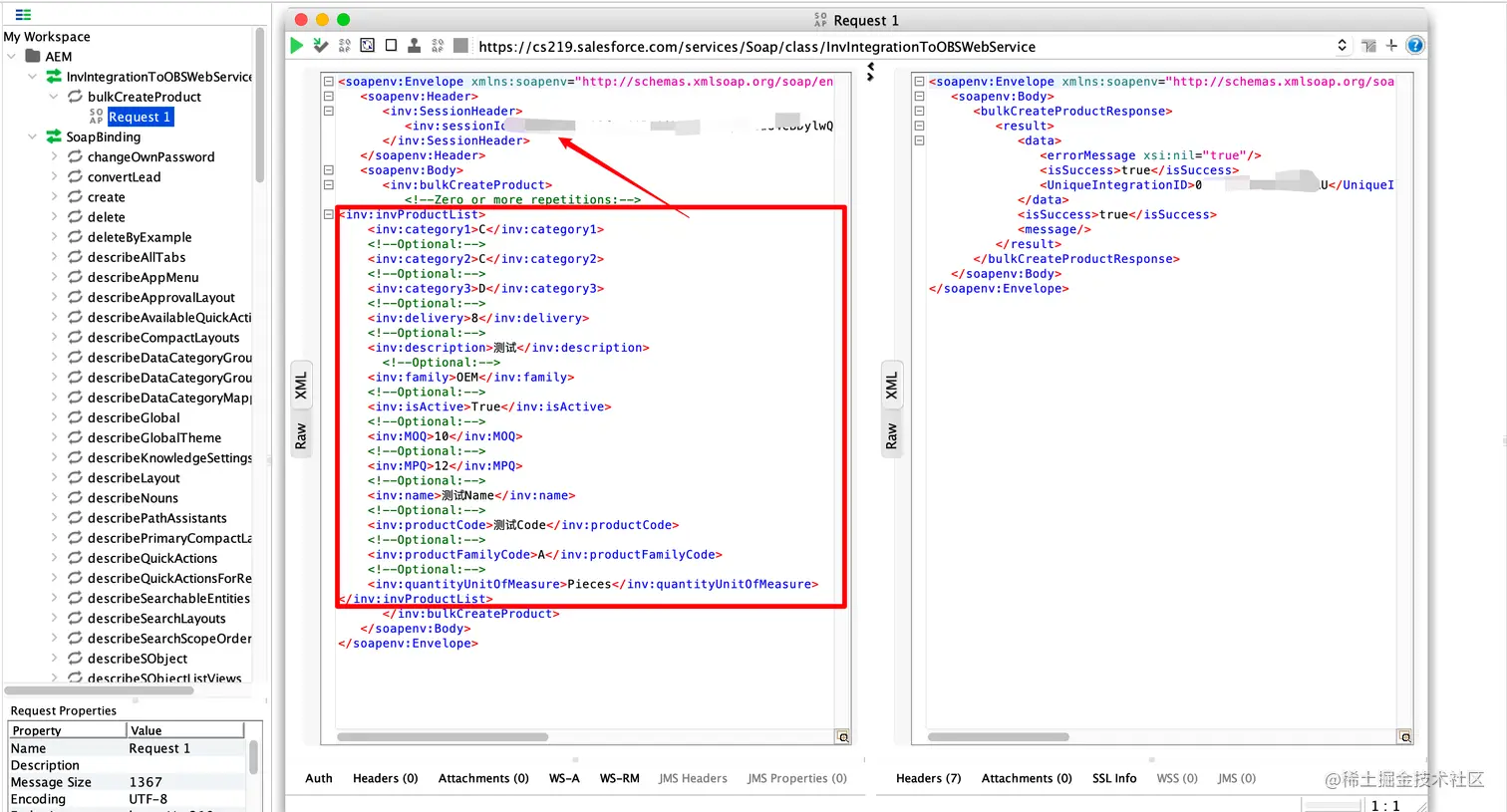Click magnifier icon in response editor corner

[x=1405, y=737]
